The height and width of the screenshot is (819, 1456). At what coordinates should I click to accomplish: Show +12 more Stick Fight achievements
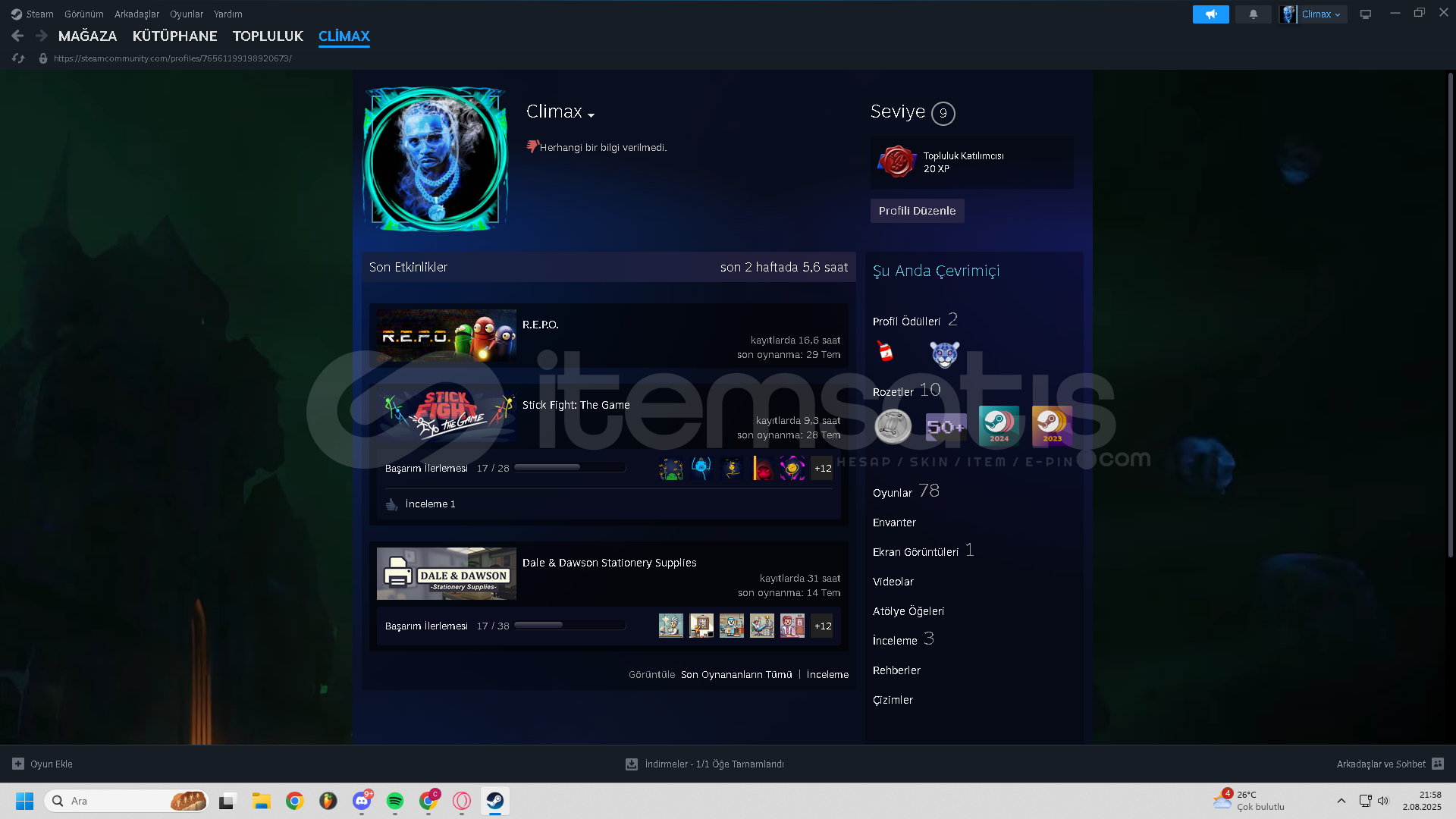[823, 469]
